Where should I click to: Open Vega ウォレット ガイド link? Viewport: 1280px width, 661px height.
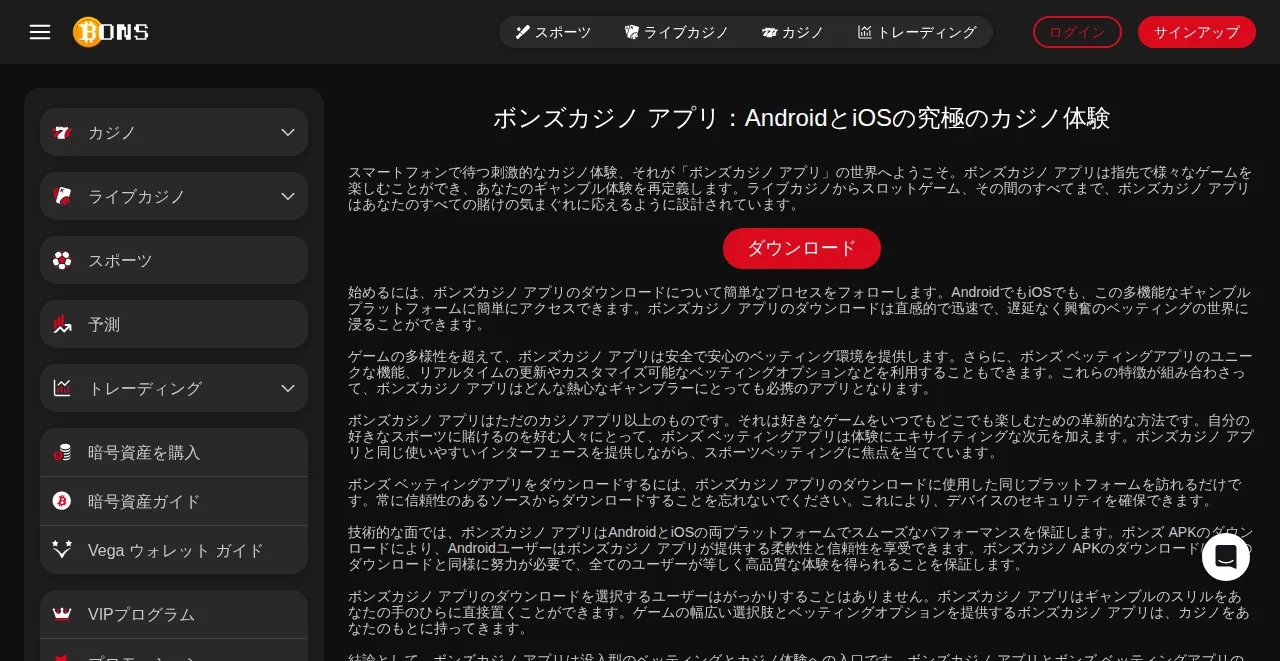(174, 550)
